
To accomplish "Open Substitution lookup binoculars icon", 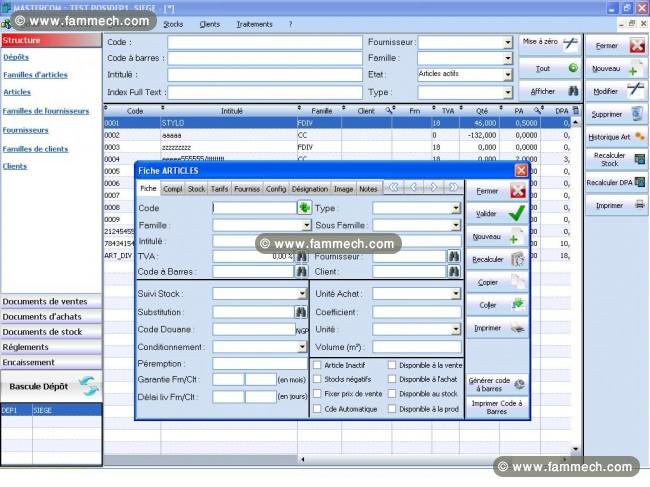I will click(x=301, y=312).
